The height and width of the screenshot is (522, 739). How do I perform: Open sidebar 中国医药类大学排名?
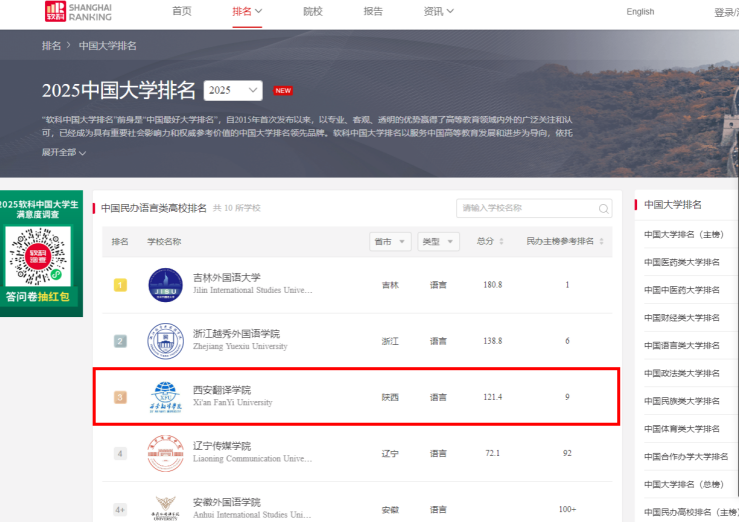(x=682, y=262)
